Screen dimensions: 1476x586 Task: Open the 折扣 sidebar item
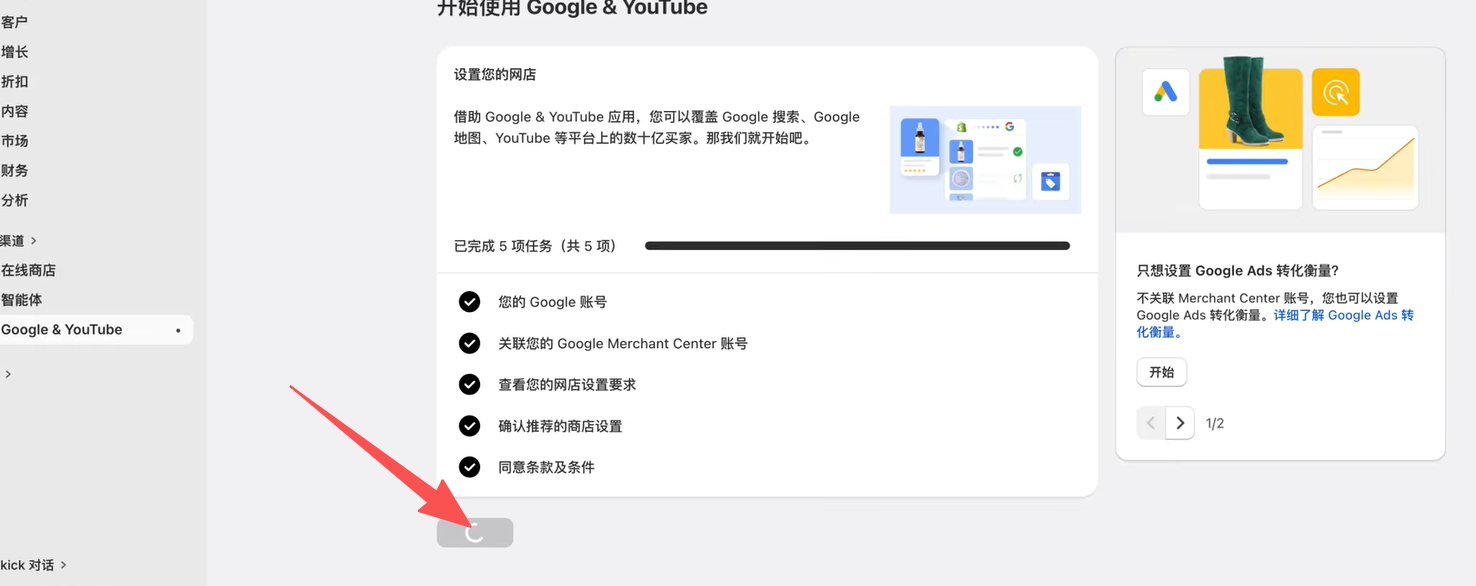(x=15, y=82)
